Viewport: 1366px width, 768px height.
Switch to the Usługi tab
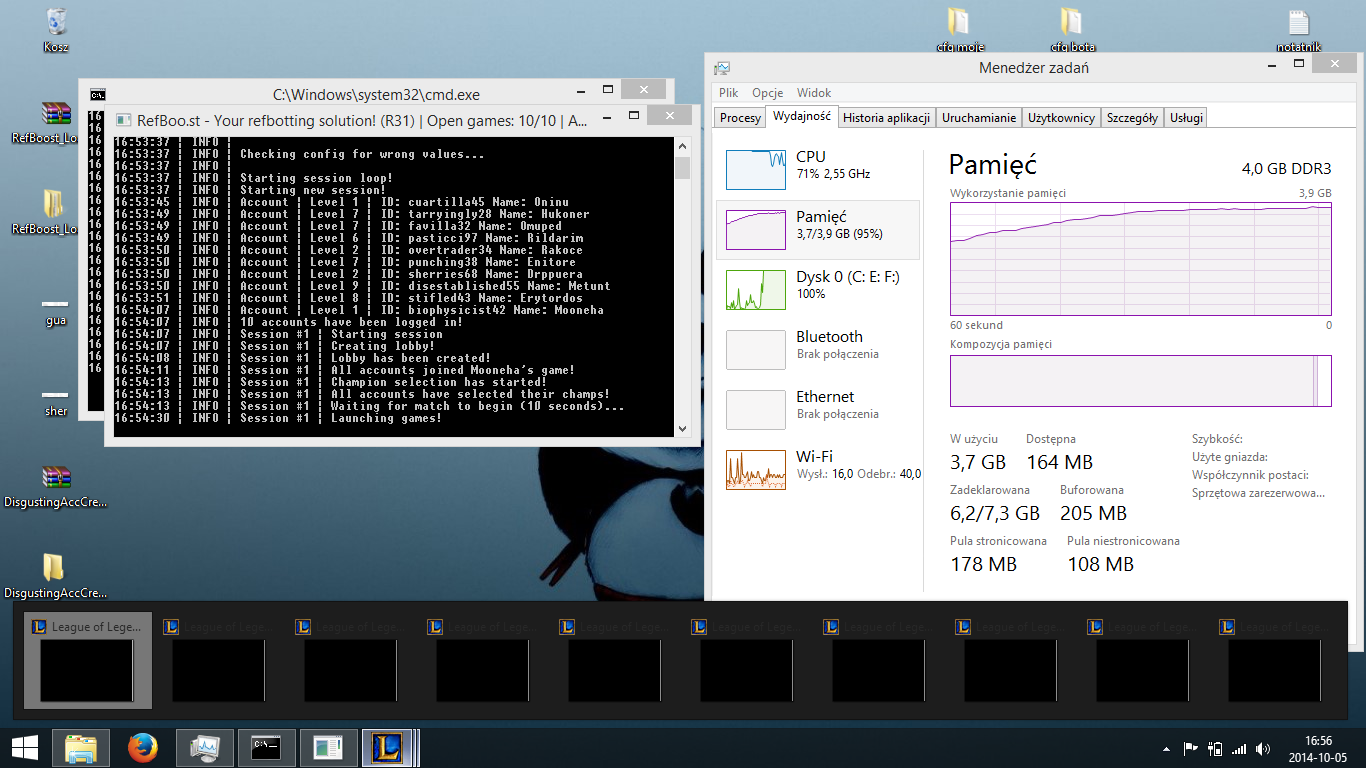[1186, 118]
